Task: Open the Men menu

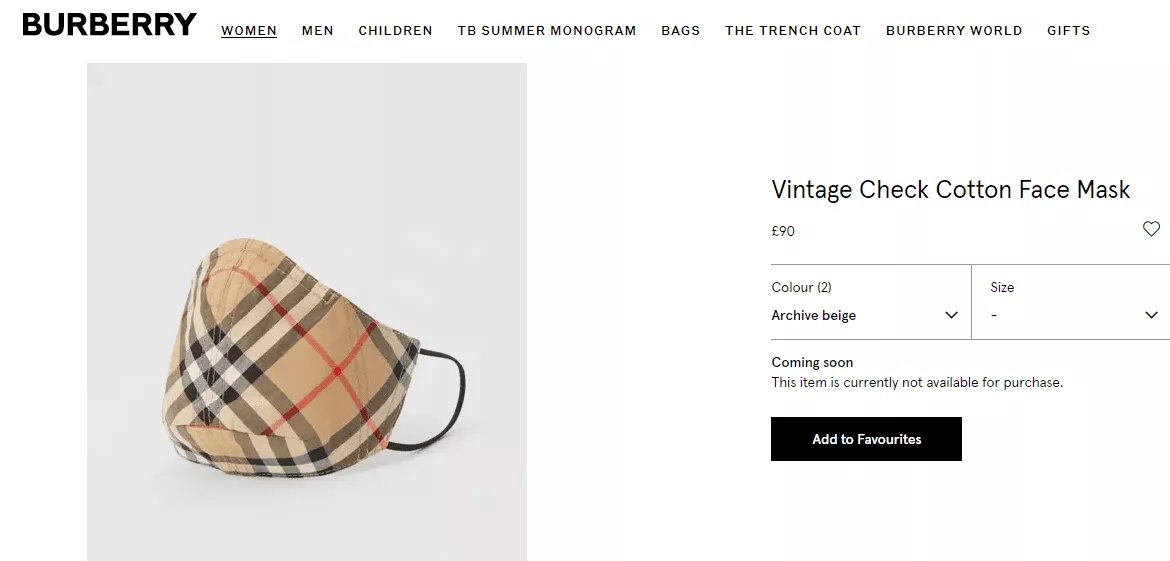Action: (x=318, y=31)
